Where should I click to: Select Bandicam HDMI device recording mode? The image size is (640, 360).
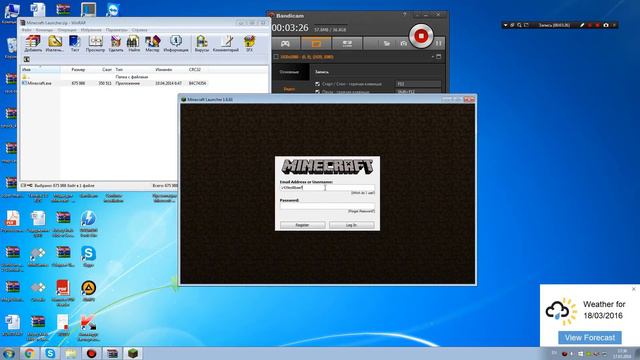(x=347, y=43)
